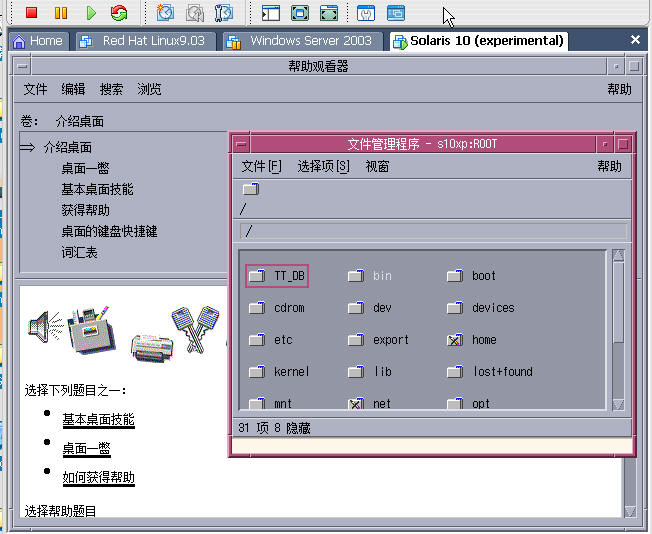Screen dimensions: 652x534
Task: Start the VM with the green play icon
Action: click(91, 13)
